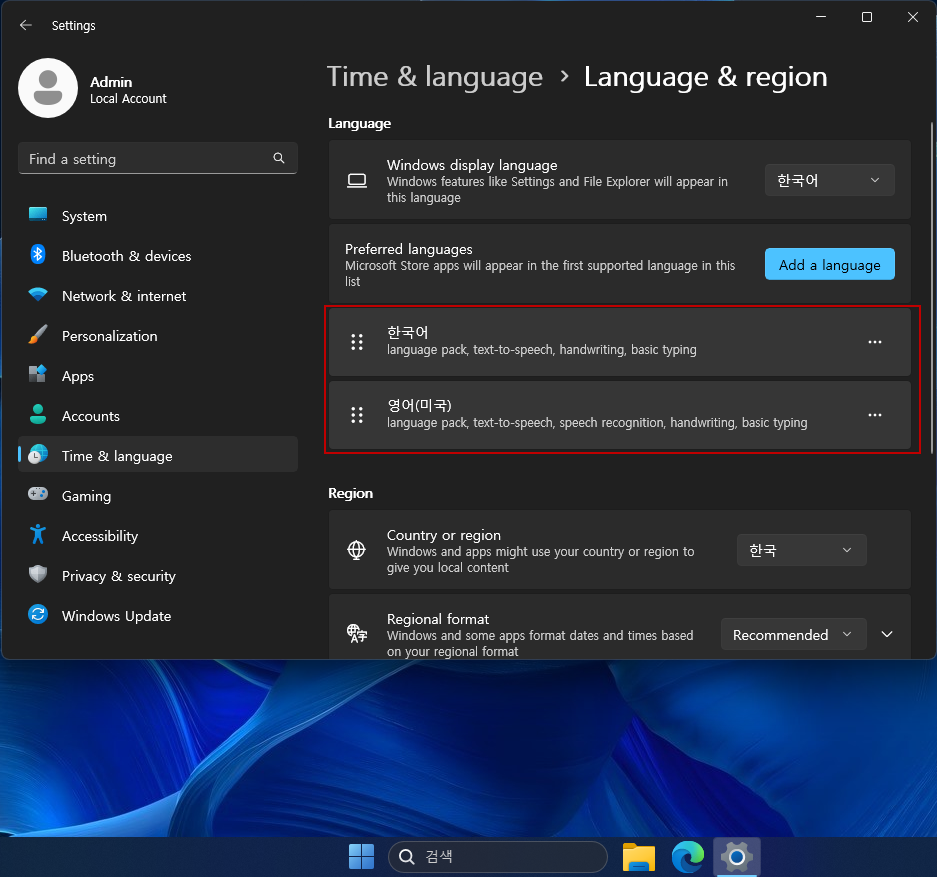Screen dimensions: 937x877
Task: Click the search magnifier in Find a setting
Action: [x=278, y=158]
